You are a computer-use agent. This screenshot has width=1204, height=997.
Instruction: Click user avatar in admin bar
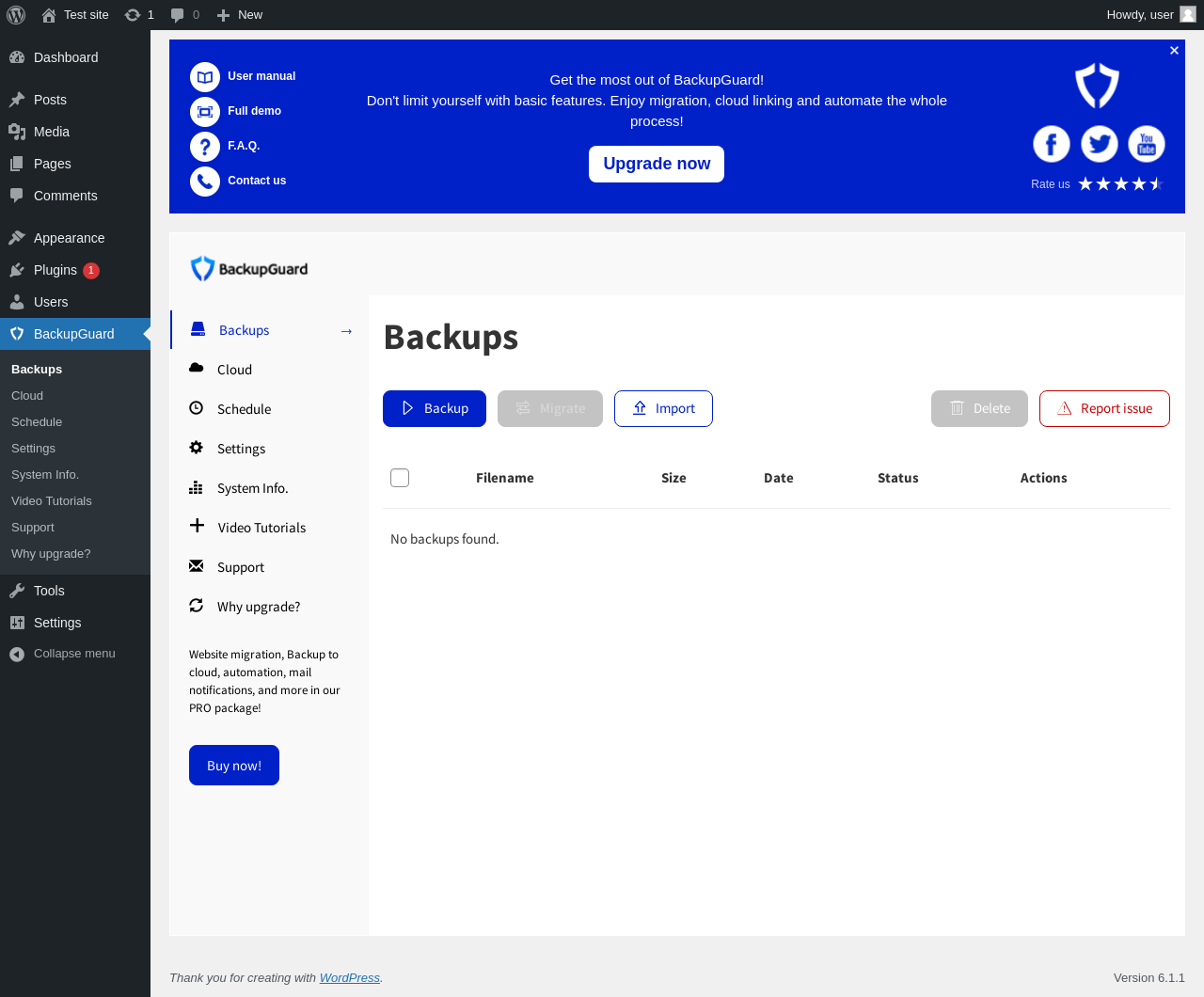click(x=1188, y=14)
